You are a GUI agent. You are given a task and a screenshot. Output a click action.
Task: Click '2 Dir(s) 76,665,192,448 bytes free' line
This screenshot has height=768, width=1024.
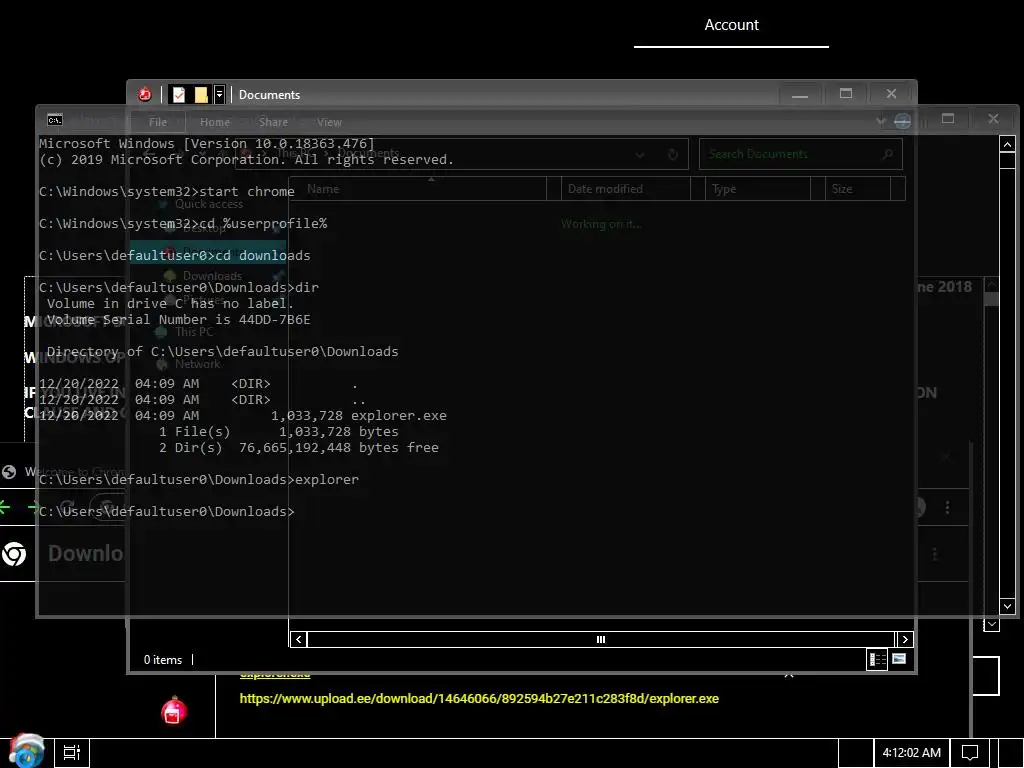[298, 448]
